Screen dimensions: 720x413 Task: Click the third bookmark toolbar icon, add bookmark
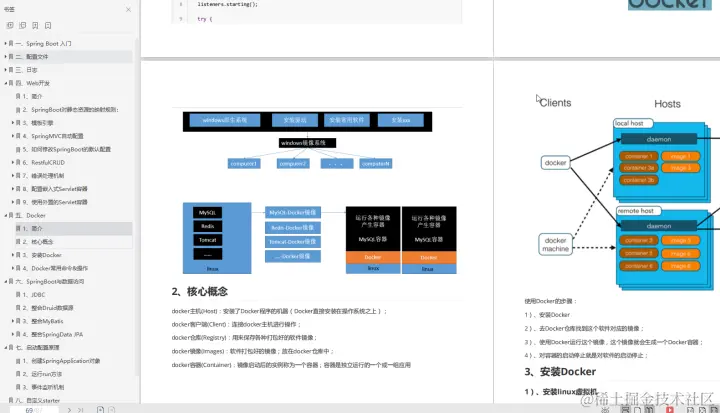click(x=35, y=25)
